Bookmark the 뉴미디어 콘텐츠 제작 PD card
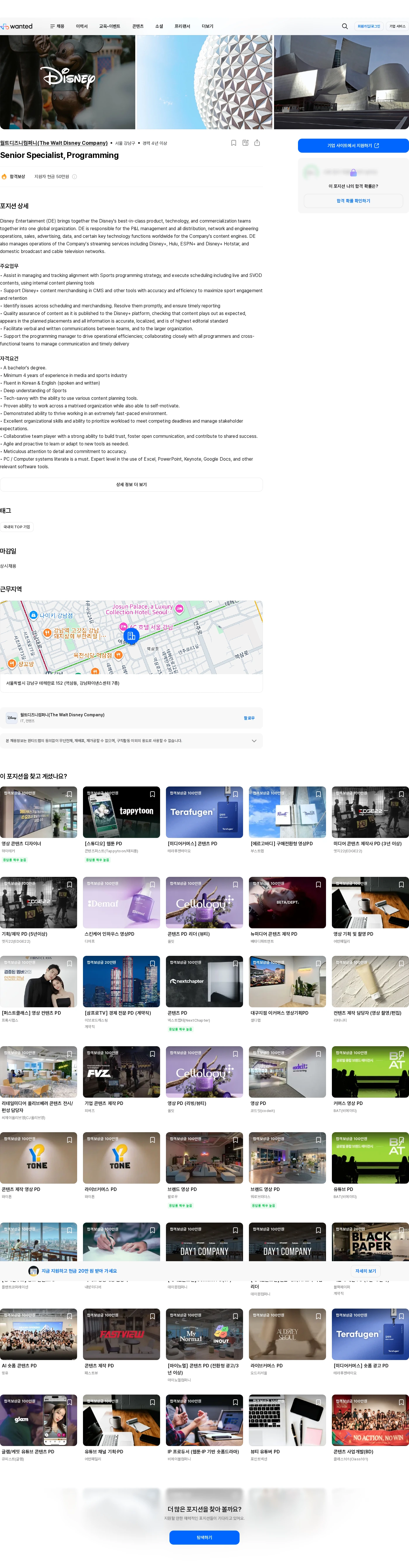 [x=318, y=884]
